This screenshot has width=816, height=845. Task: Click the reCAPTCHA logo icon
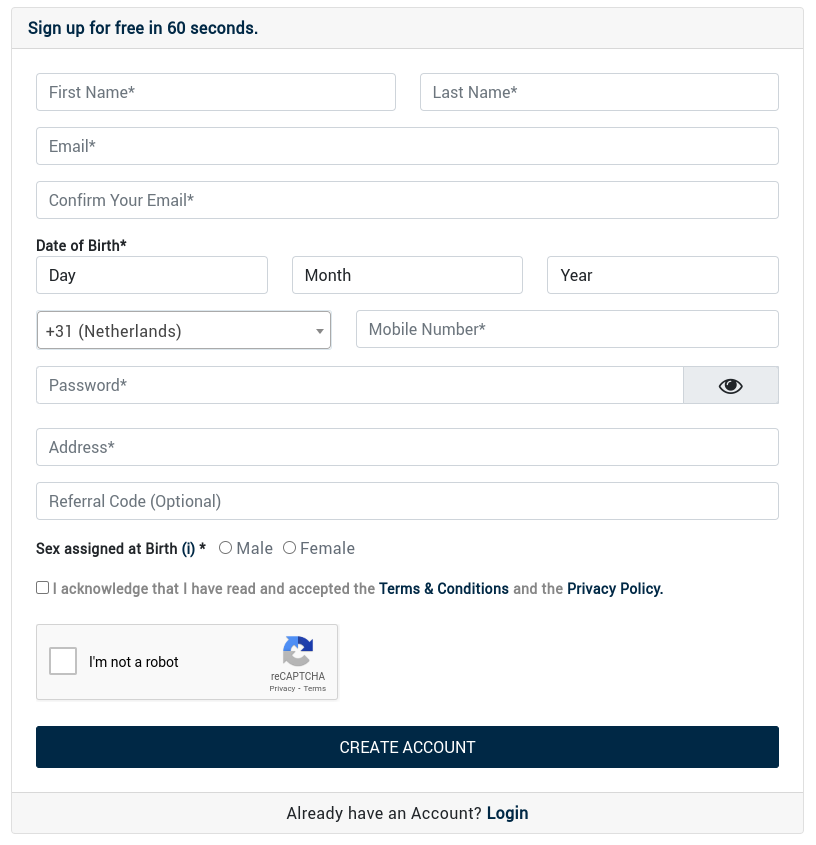pyautogui.click(x=298, y=652)
